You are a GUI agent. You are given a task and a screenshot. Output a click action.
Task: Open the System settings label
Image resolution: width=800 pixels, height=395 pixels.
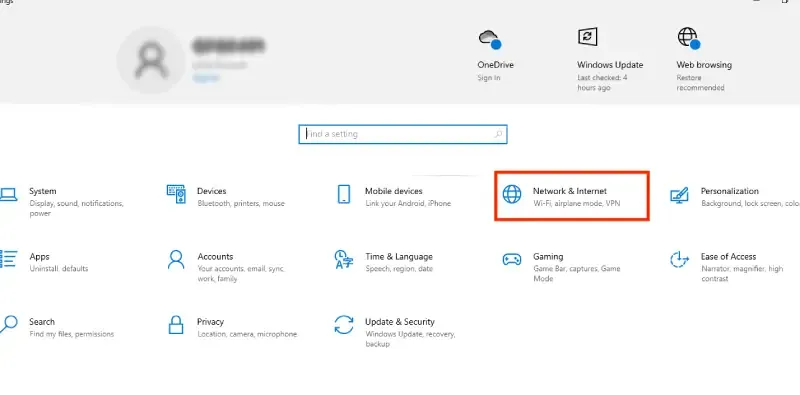(x=42, y=191)
